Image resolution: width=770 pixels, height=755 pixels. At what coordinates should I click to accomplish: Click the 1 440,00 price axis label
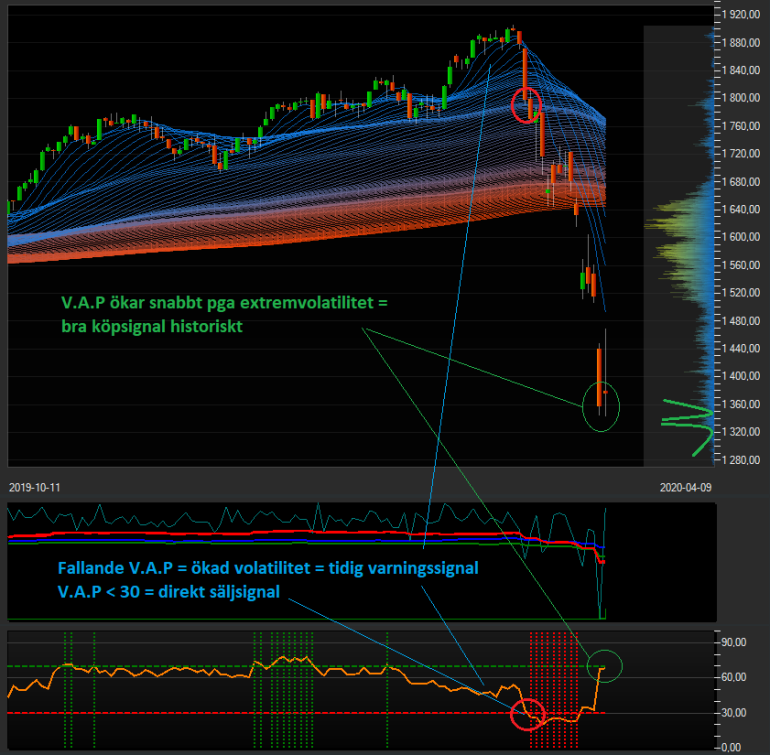click(x=741, y=348)
